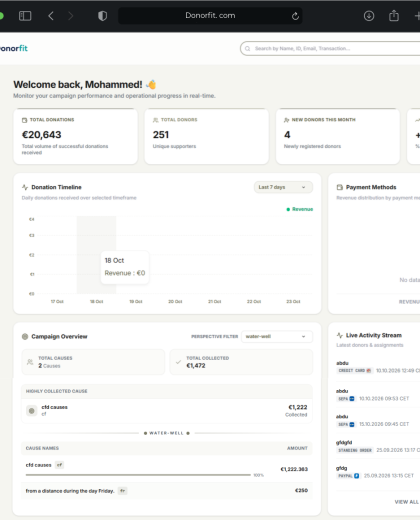The width and height of the screenshot is (420, 520).
Task: Click the CREDIT CARD badge for abdu
Action: (355, 371)
